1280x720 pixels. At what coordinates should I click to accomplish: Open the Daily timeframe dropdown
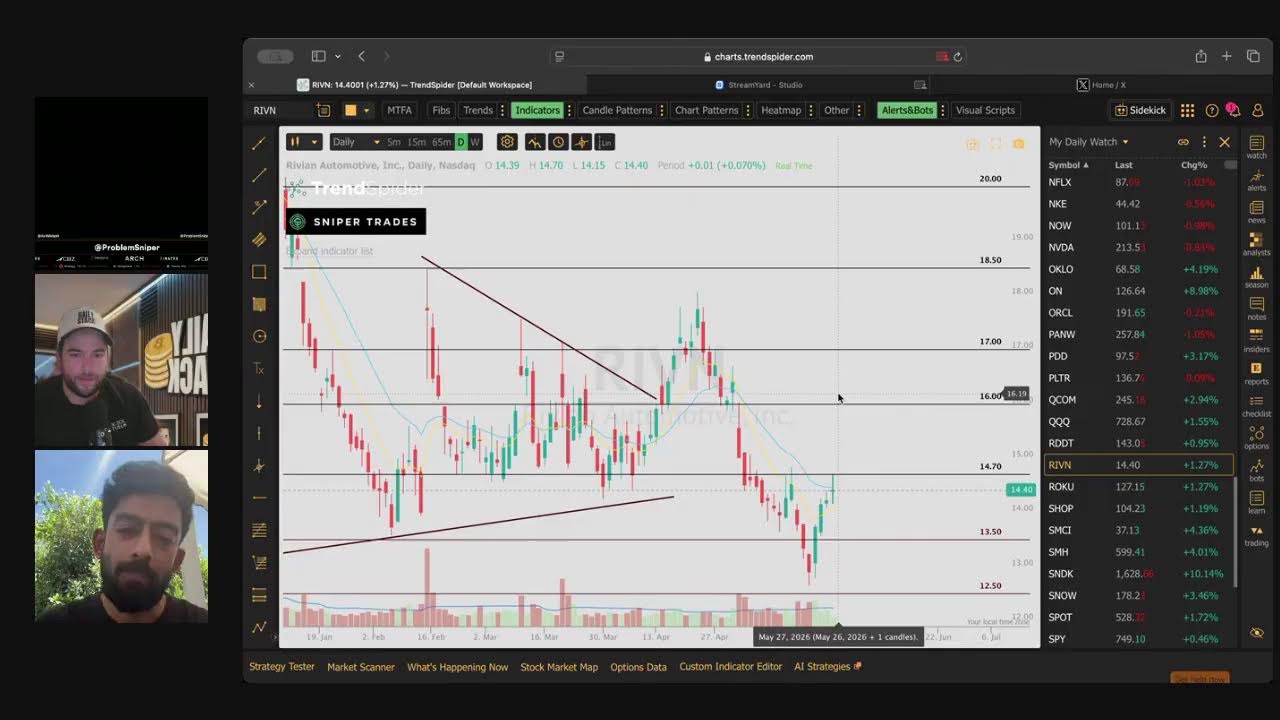[356, 142]
